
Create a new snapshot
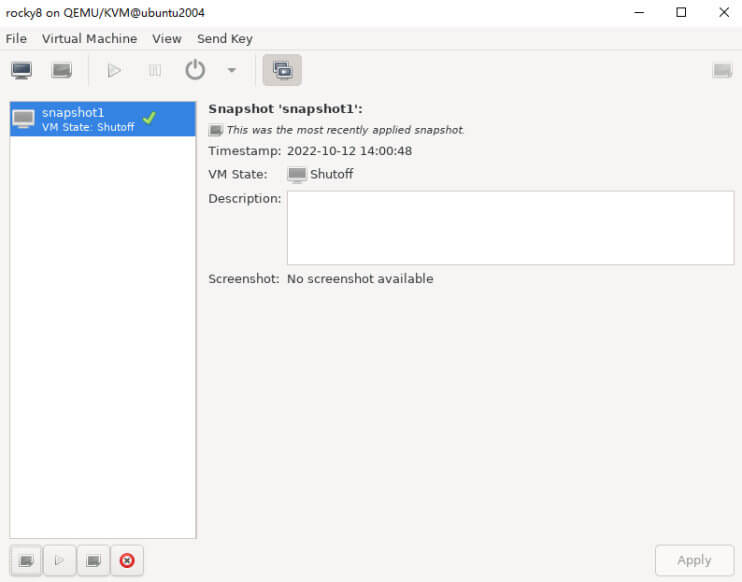click(26, 561)
